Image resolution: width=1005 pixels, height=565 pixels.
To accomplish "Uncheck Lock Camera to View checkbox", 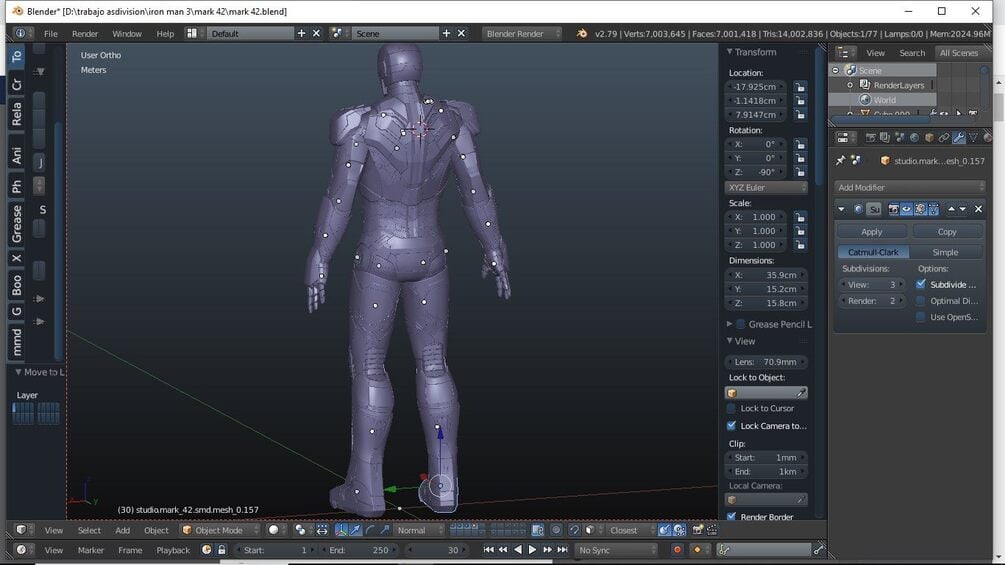I will pos(731,426).
